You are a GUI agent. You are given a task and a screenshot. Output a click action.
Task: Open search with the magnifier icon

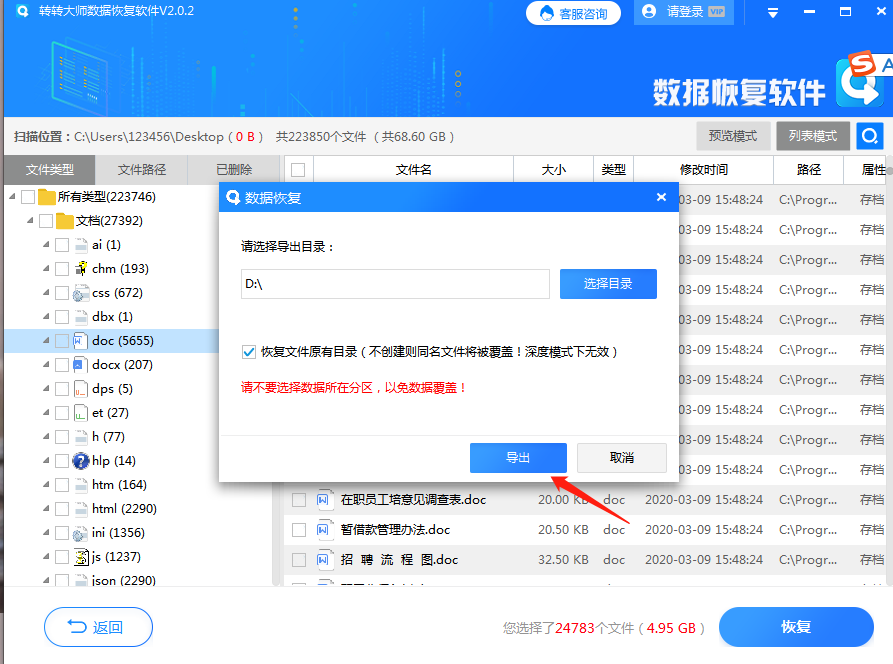(x=871, y=135)
